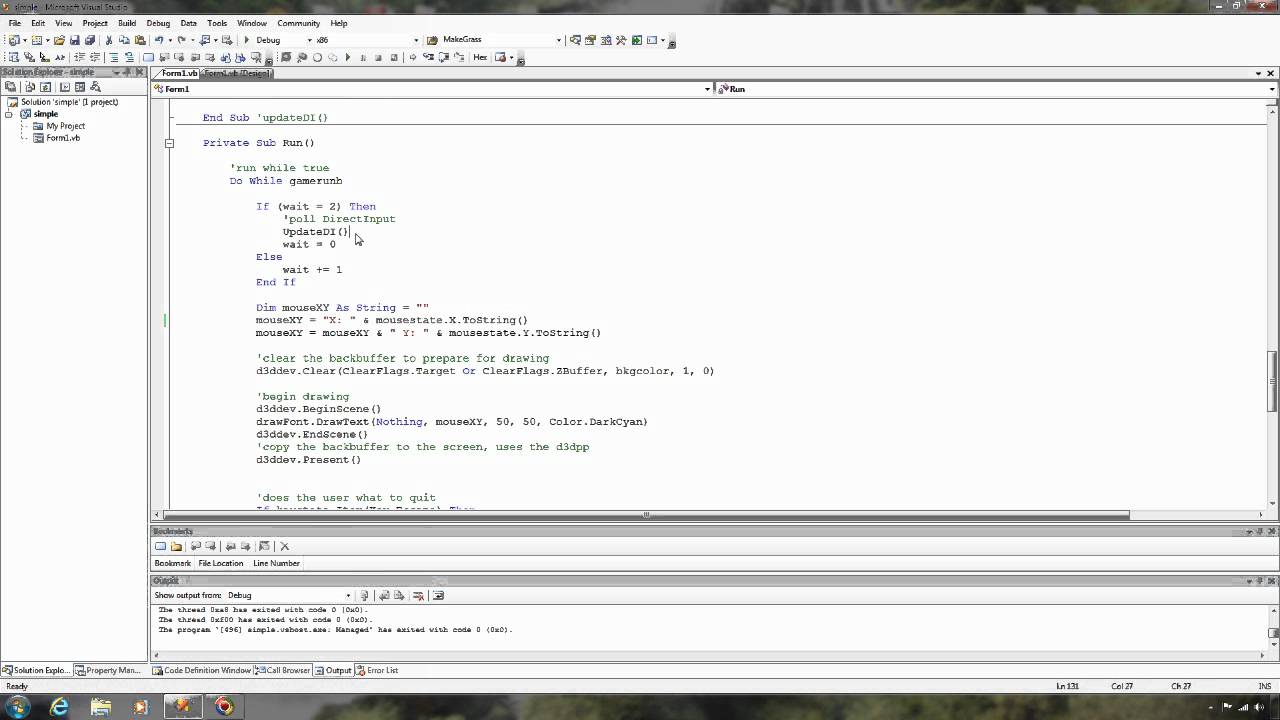The width and height of the screenshot is (1280, 720).
Task: Click the Redo arrow icon
Action: tap(181, 40)
